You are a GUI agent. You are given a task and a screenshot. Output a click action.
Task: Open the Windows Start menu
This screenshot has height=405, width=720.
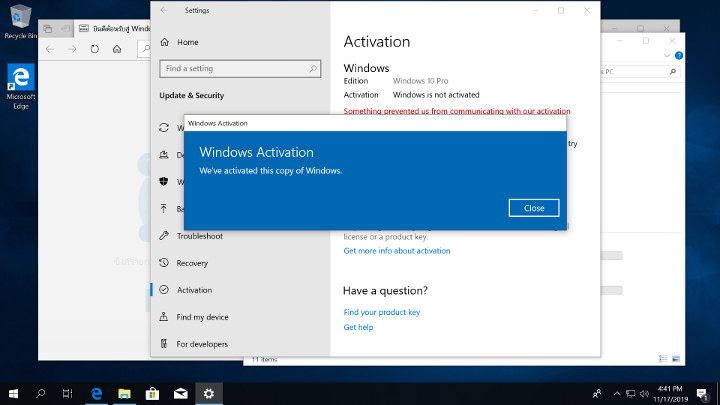click(13, 394)
